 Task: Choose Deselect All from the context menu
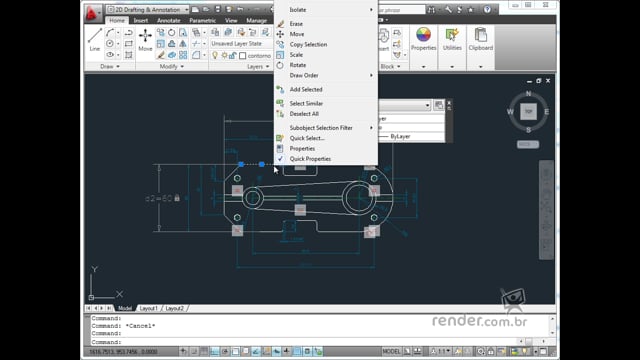coord(325,114)
